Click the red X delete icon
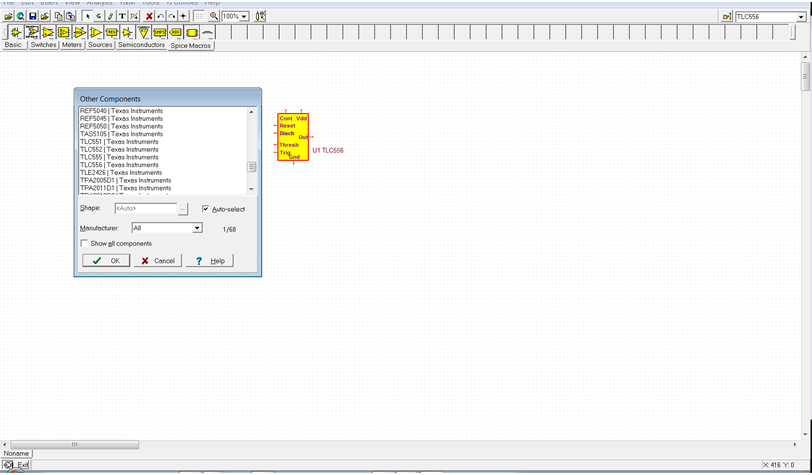 point(149,17)
